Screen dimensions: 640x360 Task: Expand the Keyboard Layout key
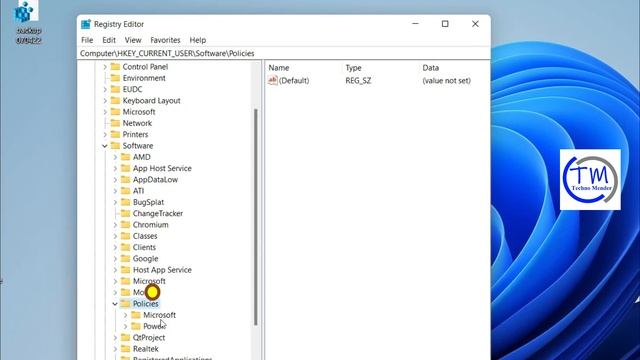click(x=105, y=100)
